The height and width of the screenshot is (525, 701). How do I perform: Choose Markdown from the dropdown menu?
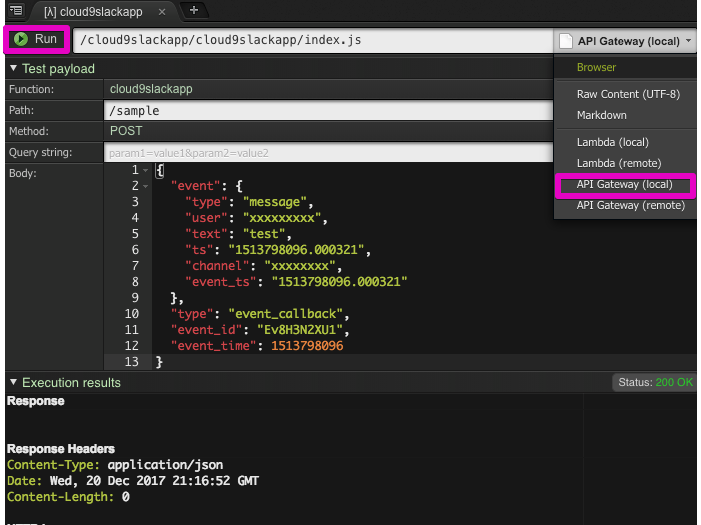(x=602, y=115)
